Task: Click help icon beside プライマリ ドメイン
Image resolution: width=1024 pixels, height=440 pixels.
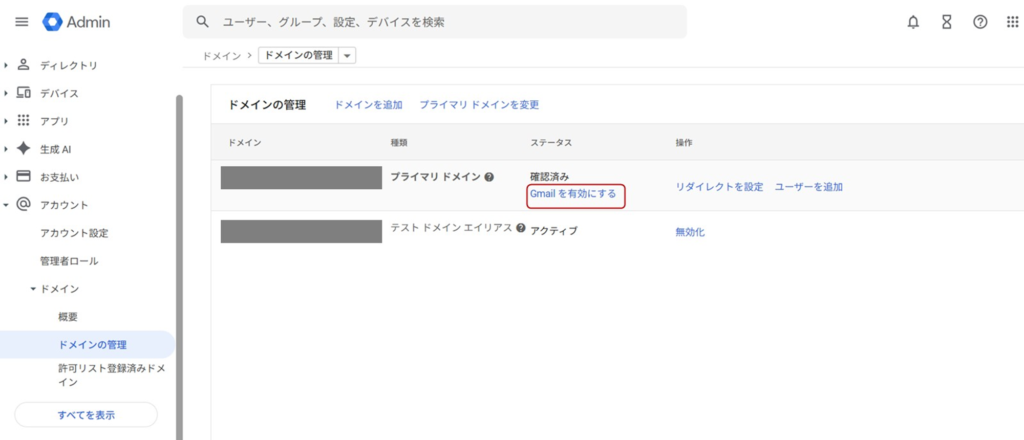Action: click(489, 177)
